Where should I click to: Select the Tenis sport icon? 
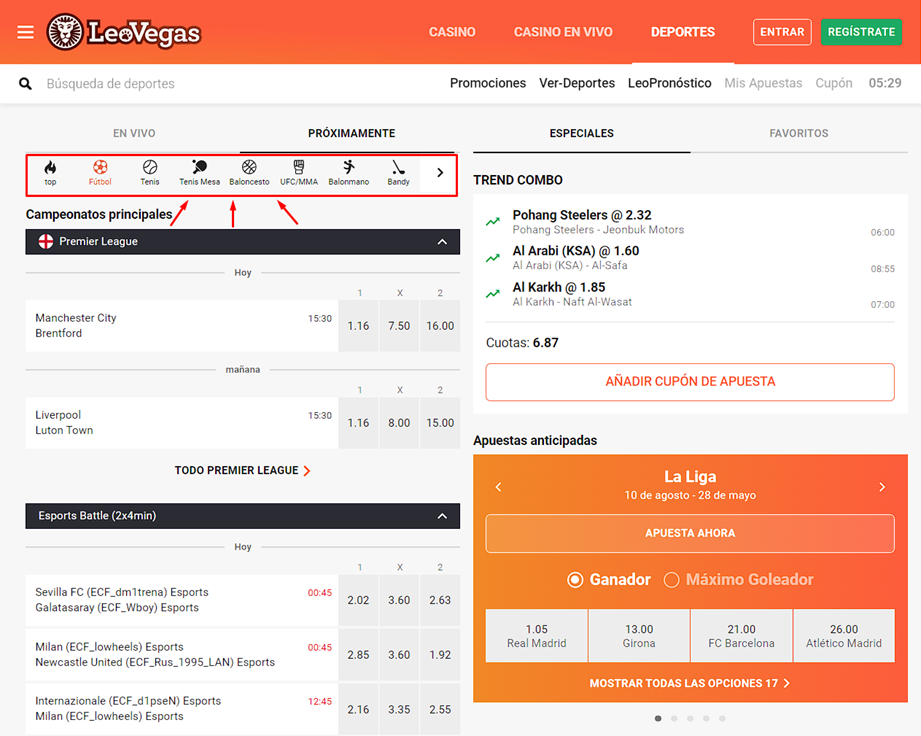click(150, 173)
